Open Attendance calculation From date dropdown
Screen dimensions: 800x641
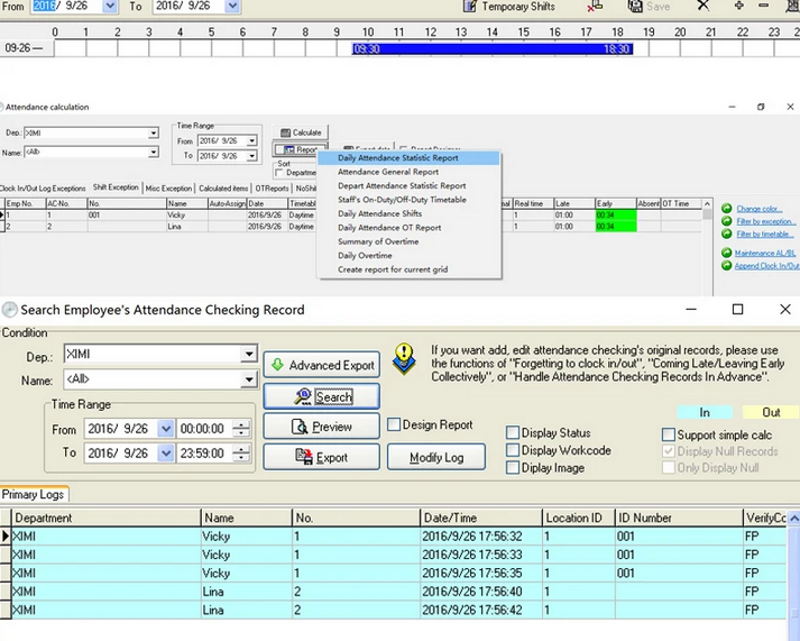coord(252,141)
